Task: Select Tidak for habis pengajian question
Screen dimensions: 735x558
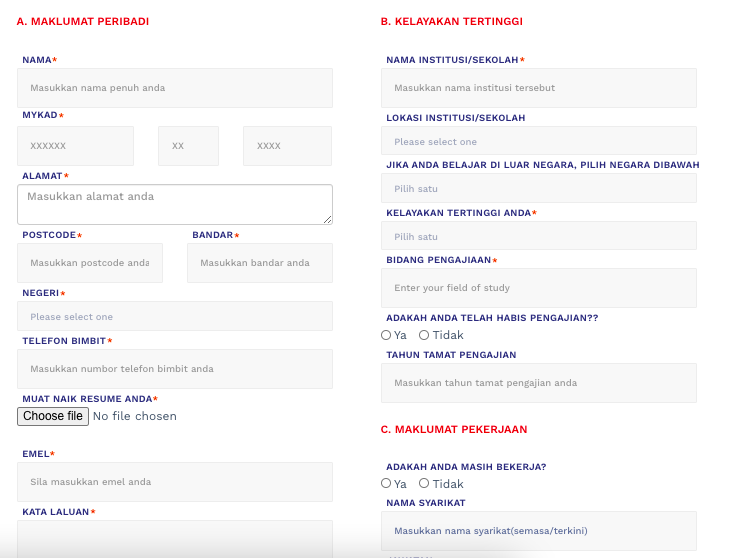Action: click(424, 335)
